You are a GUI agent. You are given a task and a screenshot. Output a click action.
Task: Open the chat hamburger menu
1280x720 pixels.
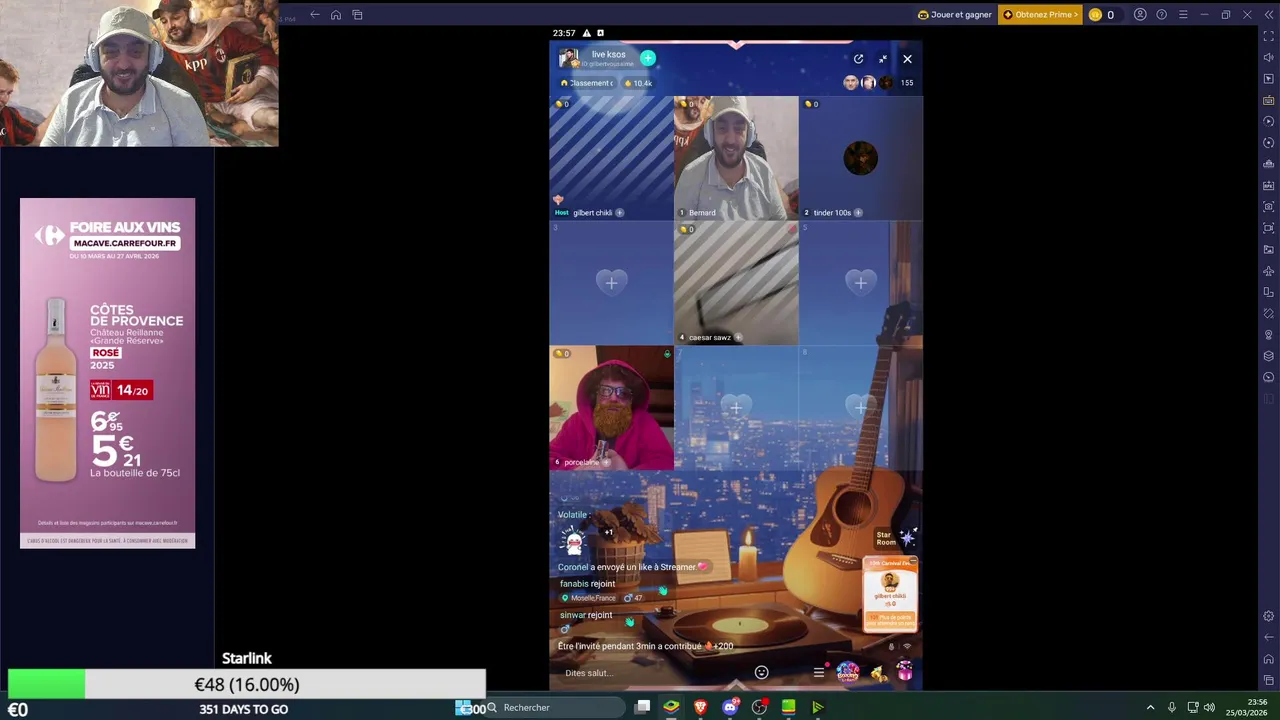tap(818, 673)
